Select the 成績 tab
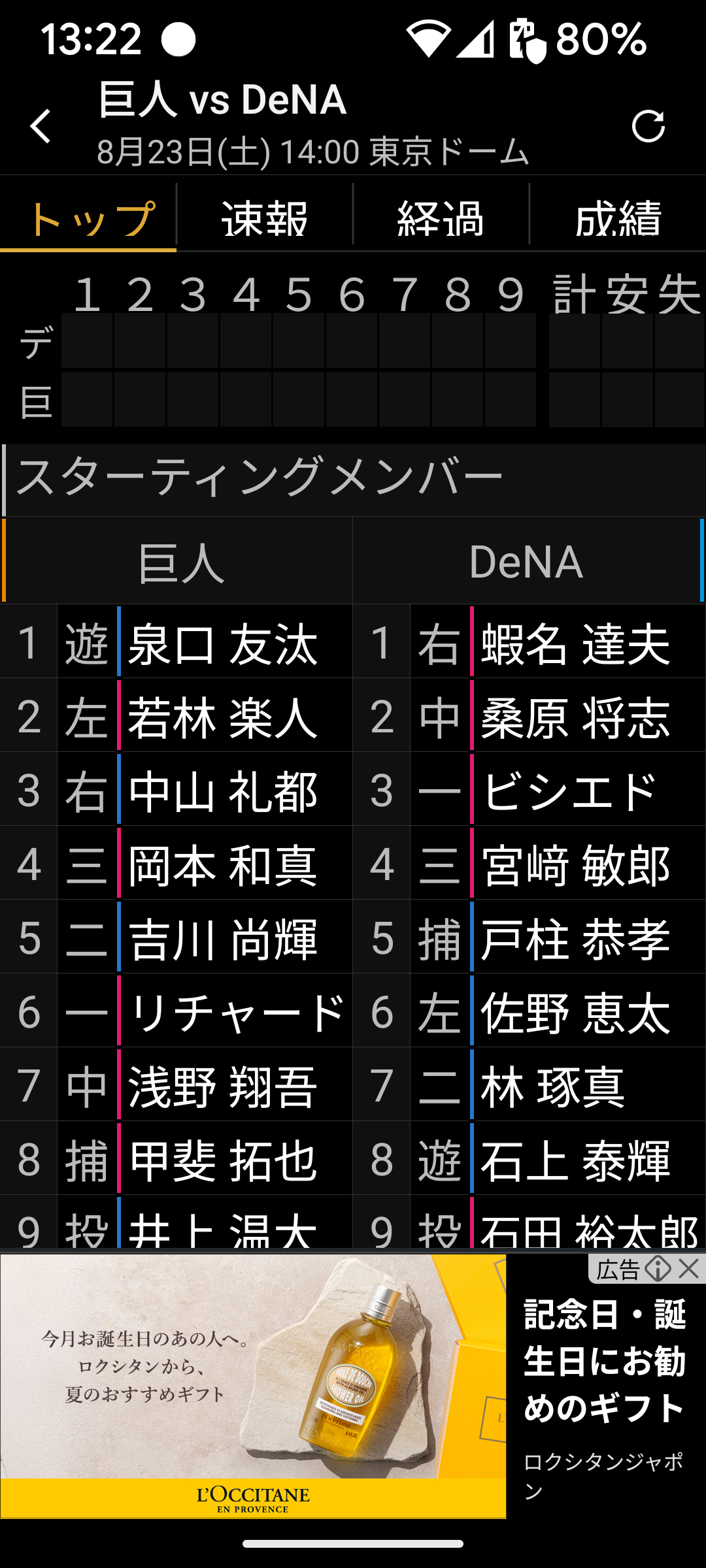The height and width of the screenshot is (1568, 706). click(x=618, y=218)
